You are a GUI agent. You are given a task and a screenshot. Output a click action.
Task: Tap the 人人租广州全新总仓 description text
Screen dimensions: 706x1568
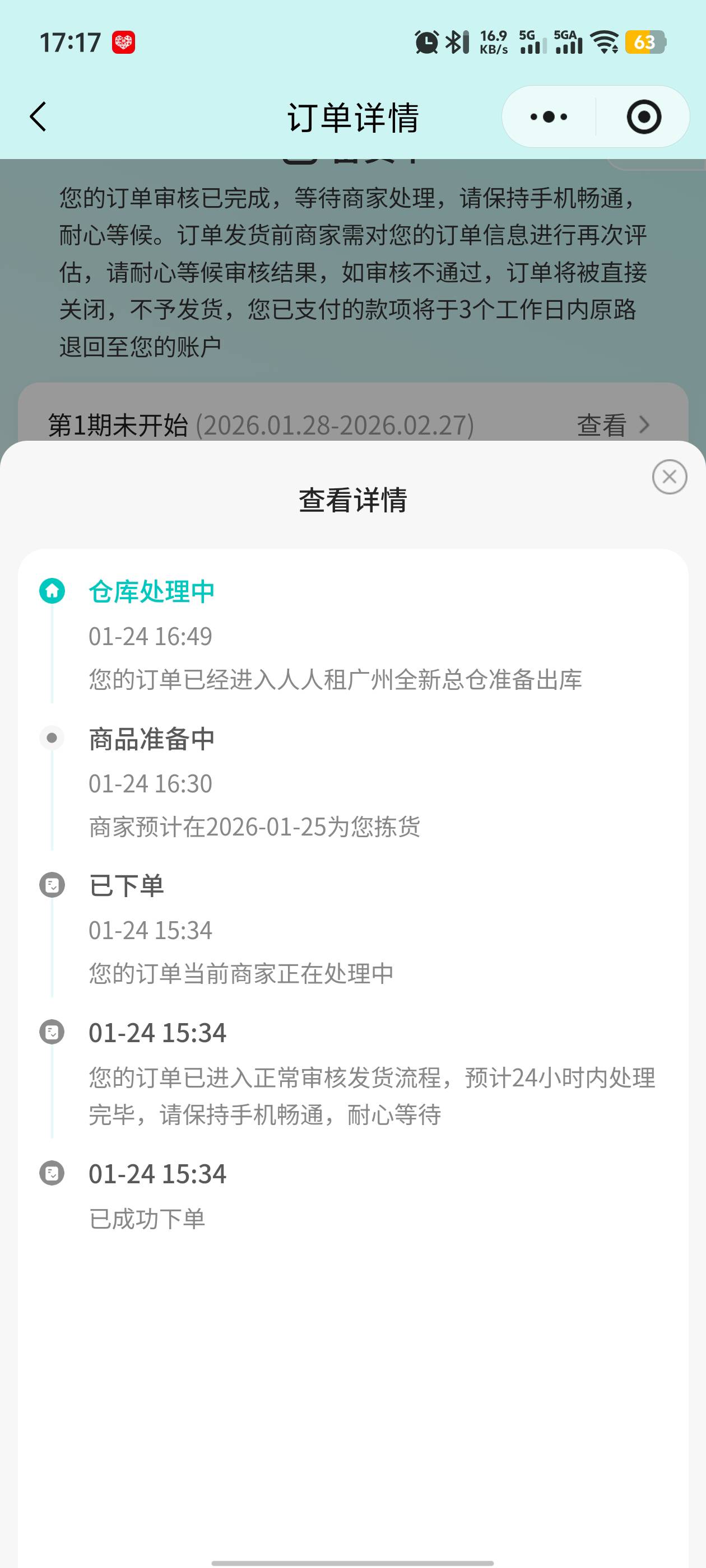coord(335,679)
